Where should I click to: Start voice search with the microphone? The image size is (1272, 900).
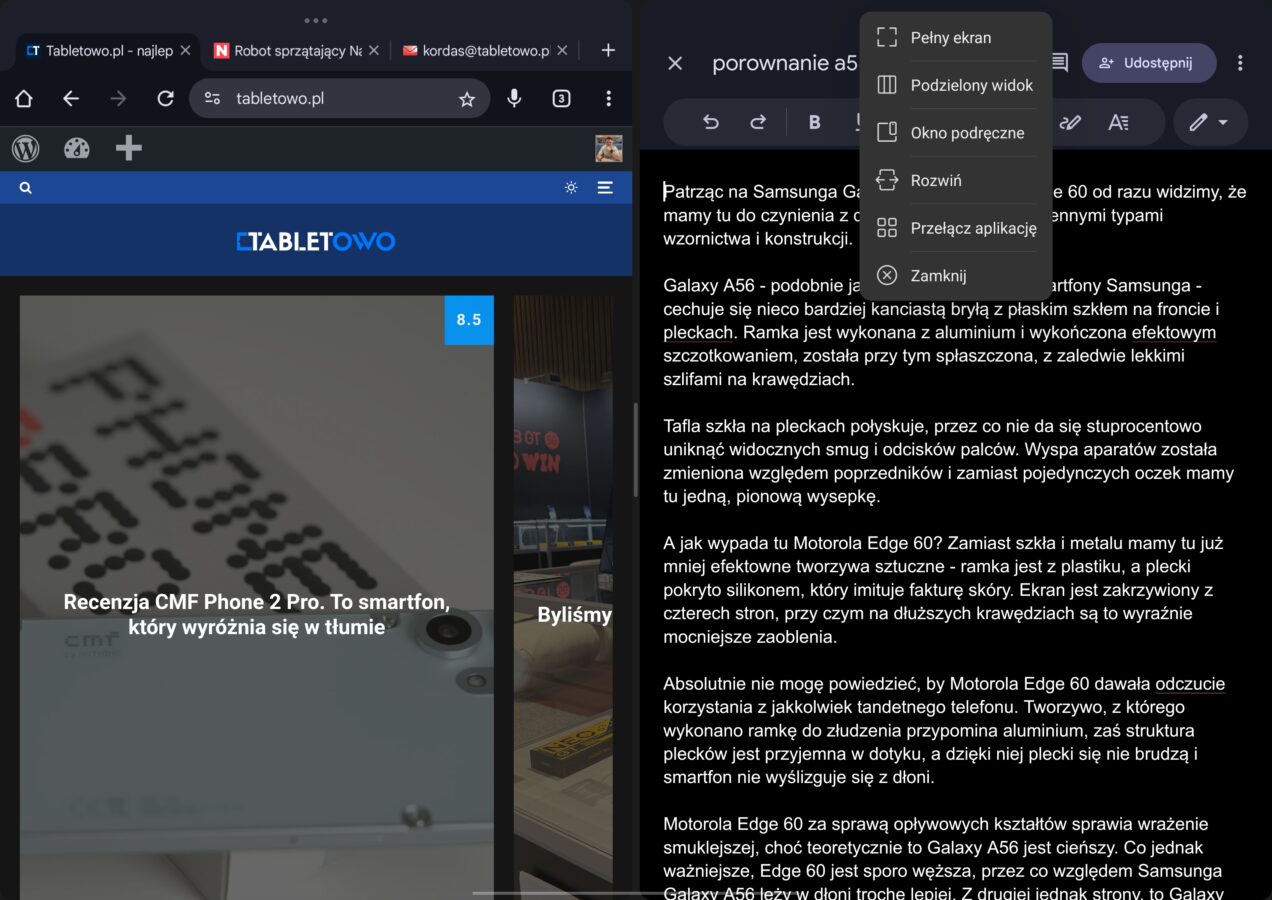point(514,98)
